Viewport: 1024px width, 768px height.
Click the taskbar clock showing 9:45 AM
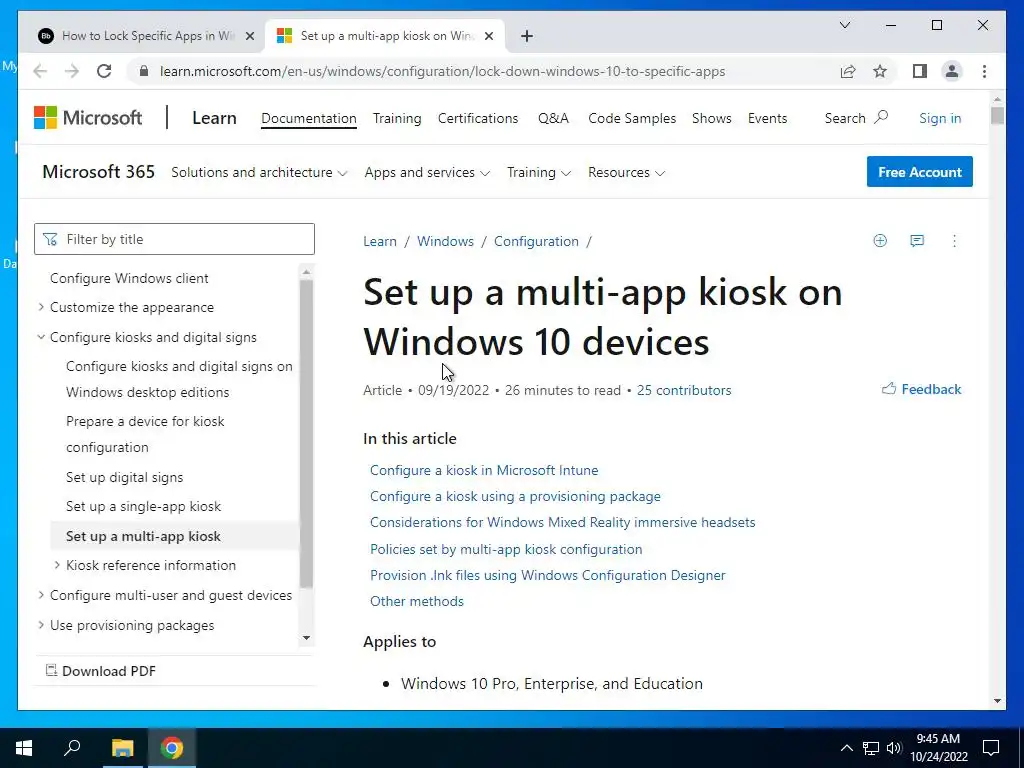[938, 748]
